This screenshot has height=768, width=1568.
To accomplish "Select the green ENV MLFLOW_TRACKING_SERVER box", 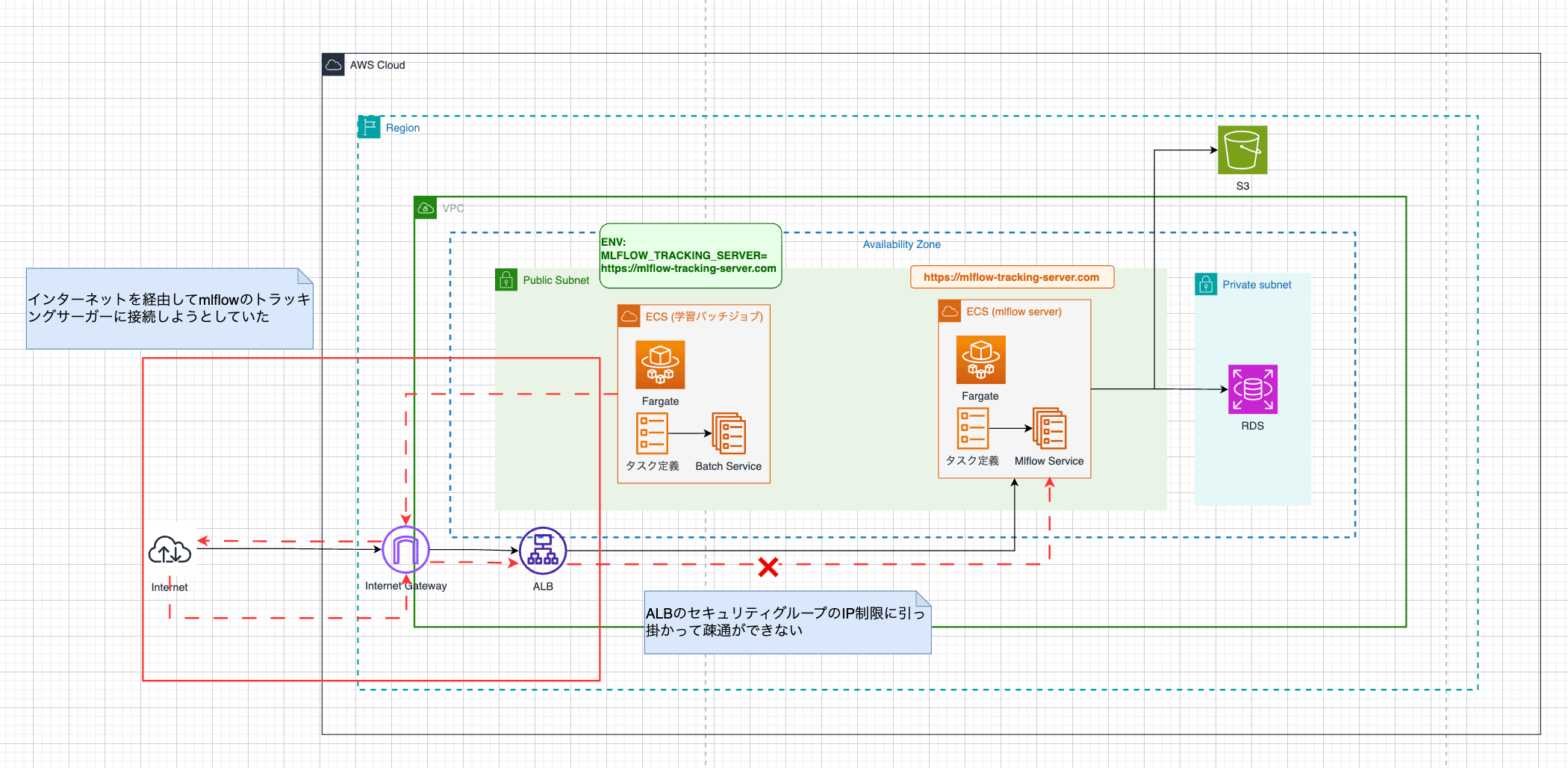I will point(690,256).
